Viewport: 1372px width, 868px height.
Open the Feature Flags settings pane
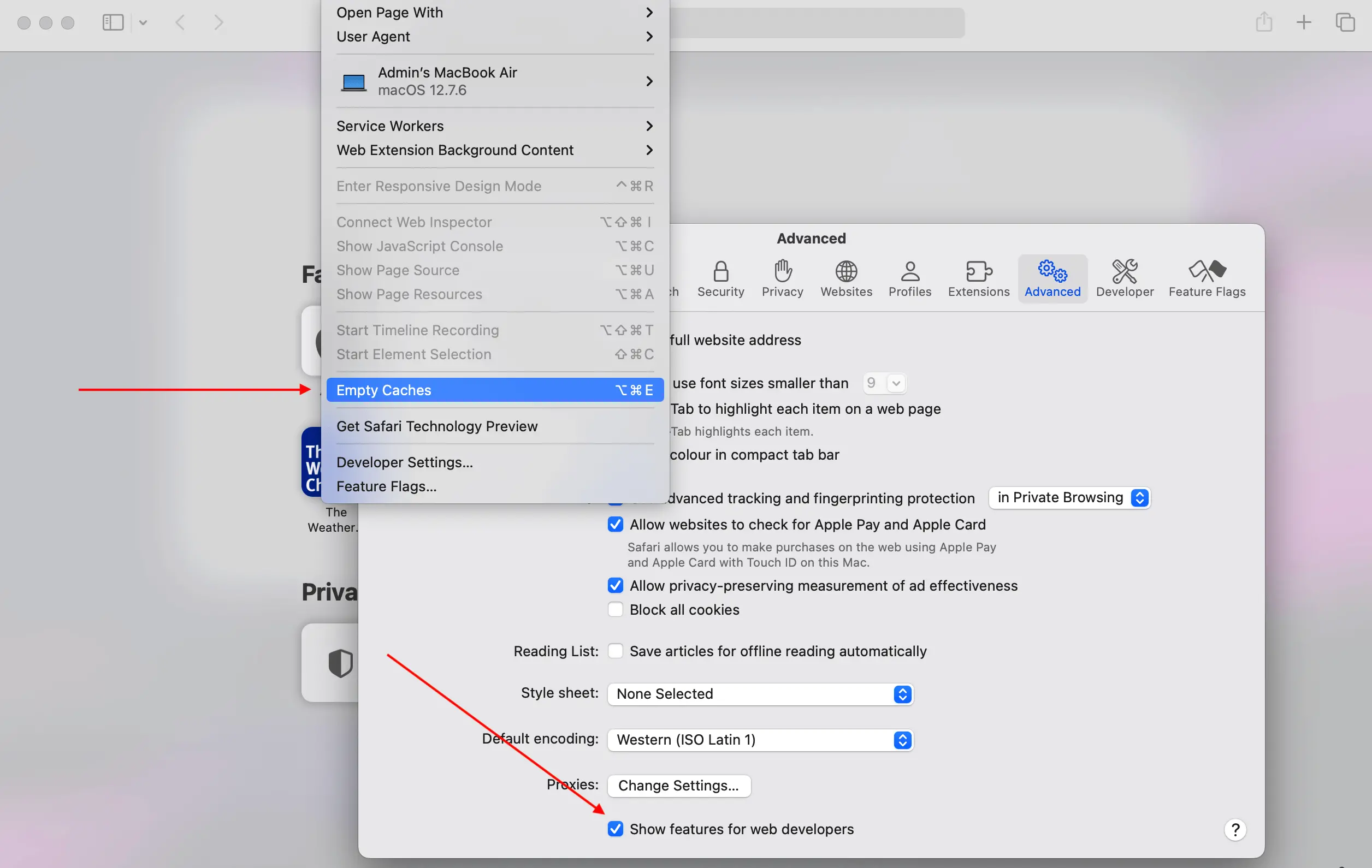[1206, 279]
